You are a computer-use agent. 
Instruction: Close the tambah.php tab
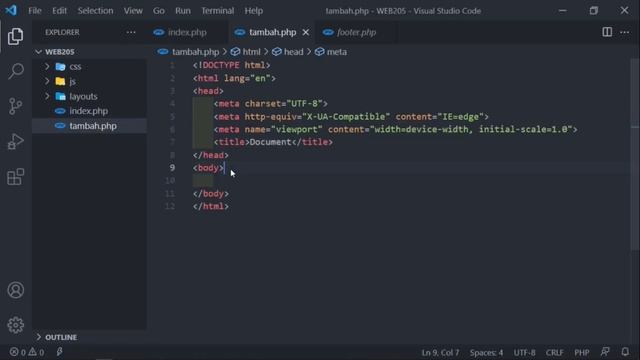(306, 32)
